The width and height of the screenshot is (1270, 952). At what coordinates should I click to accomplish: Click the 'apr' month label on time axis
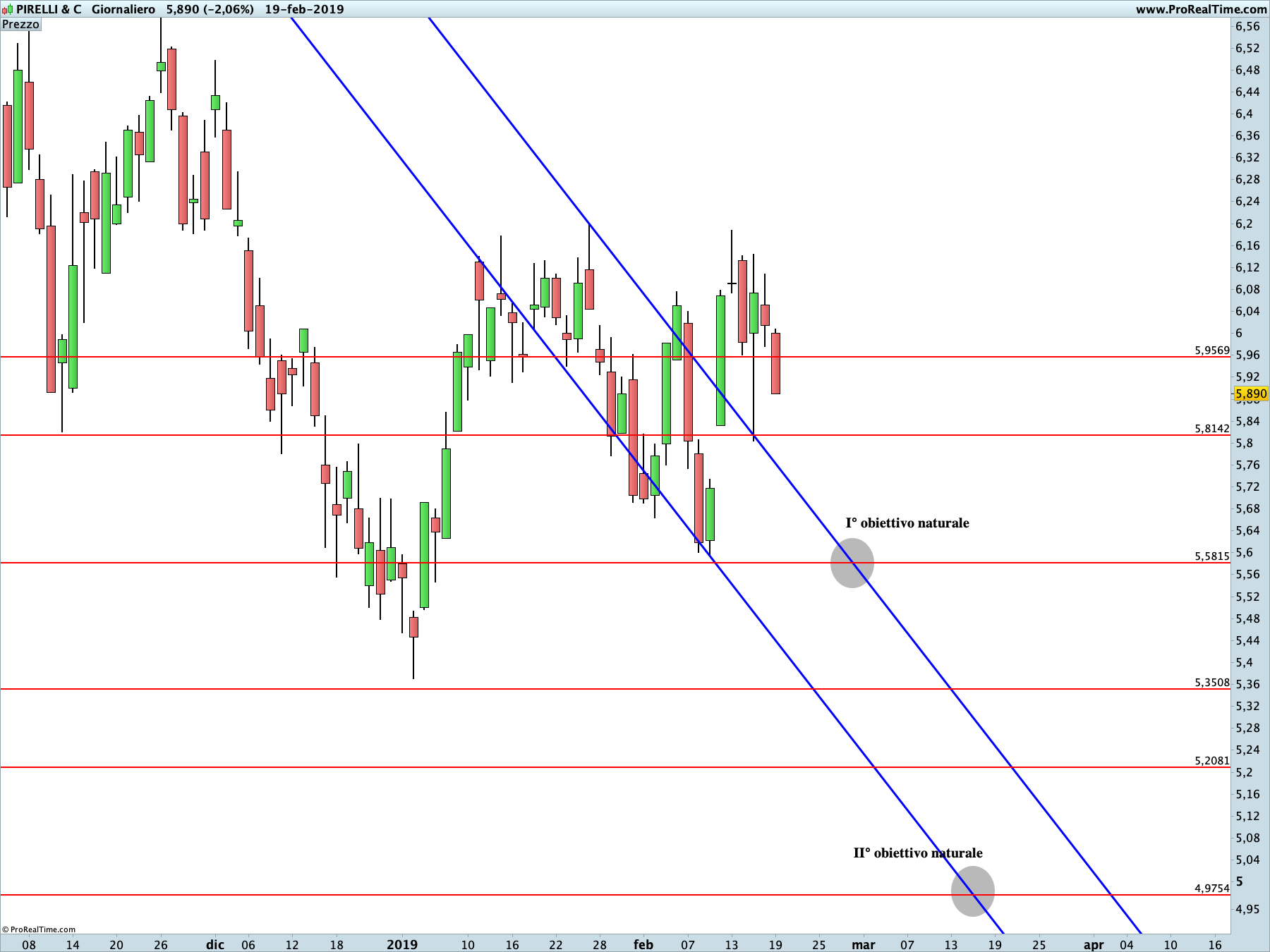(x=1094, y=944)
